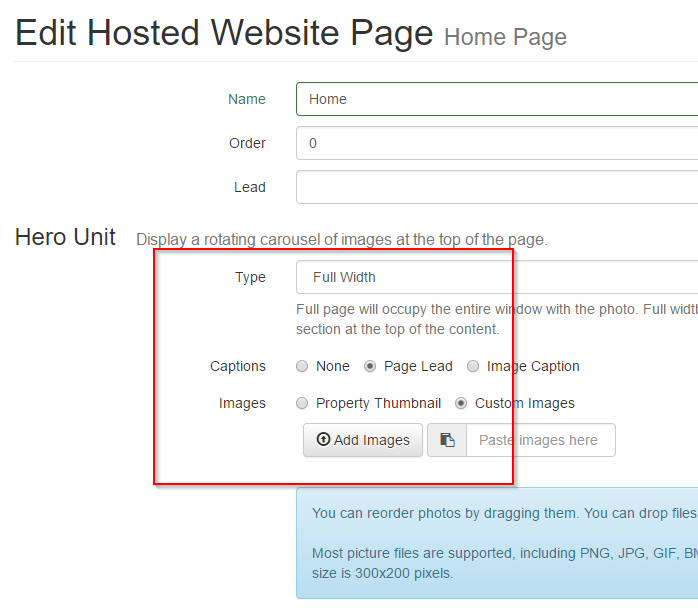Click the Paste images here field
698x611 pixels.
click(541, 440)
